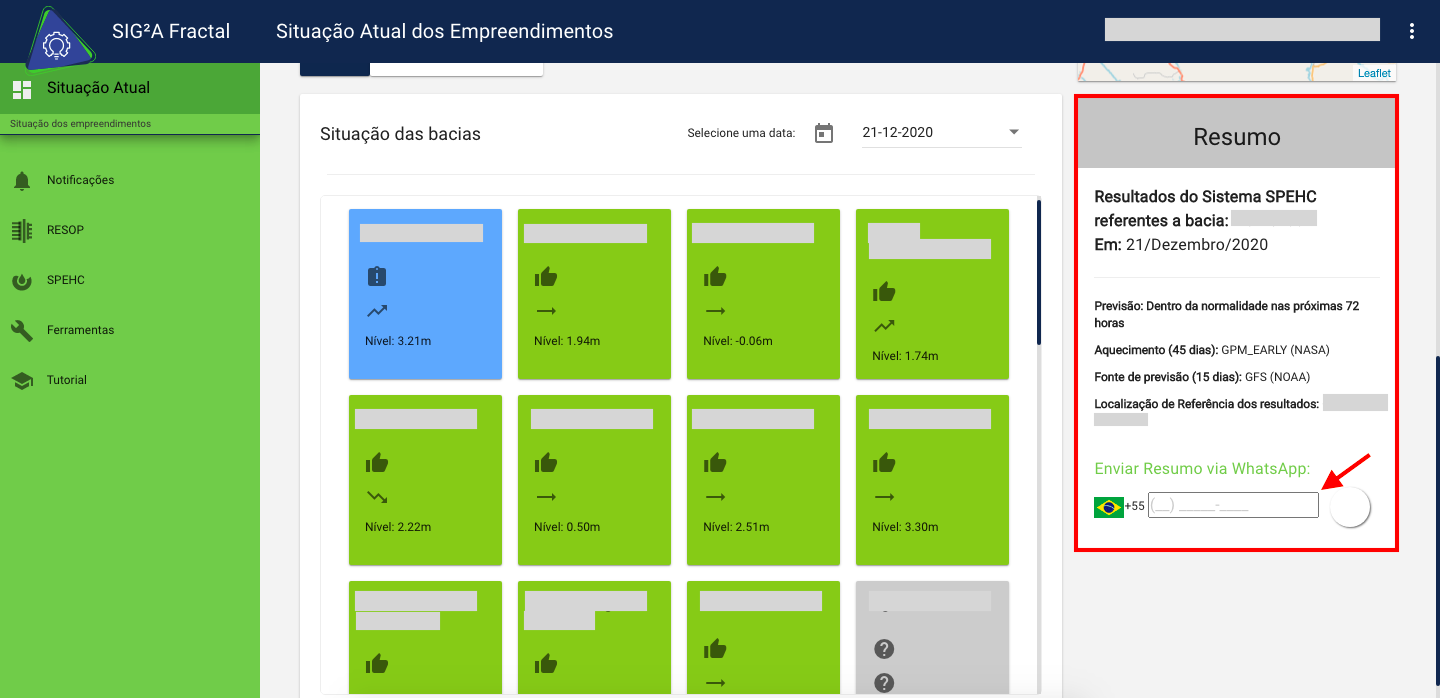The image size is (1440, 698).
Task: Click the "+55" country code
Action: (1135, 506)
